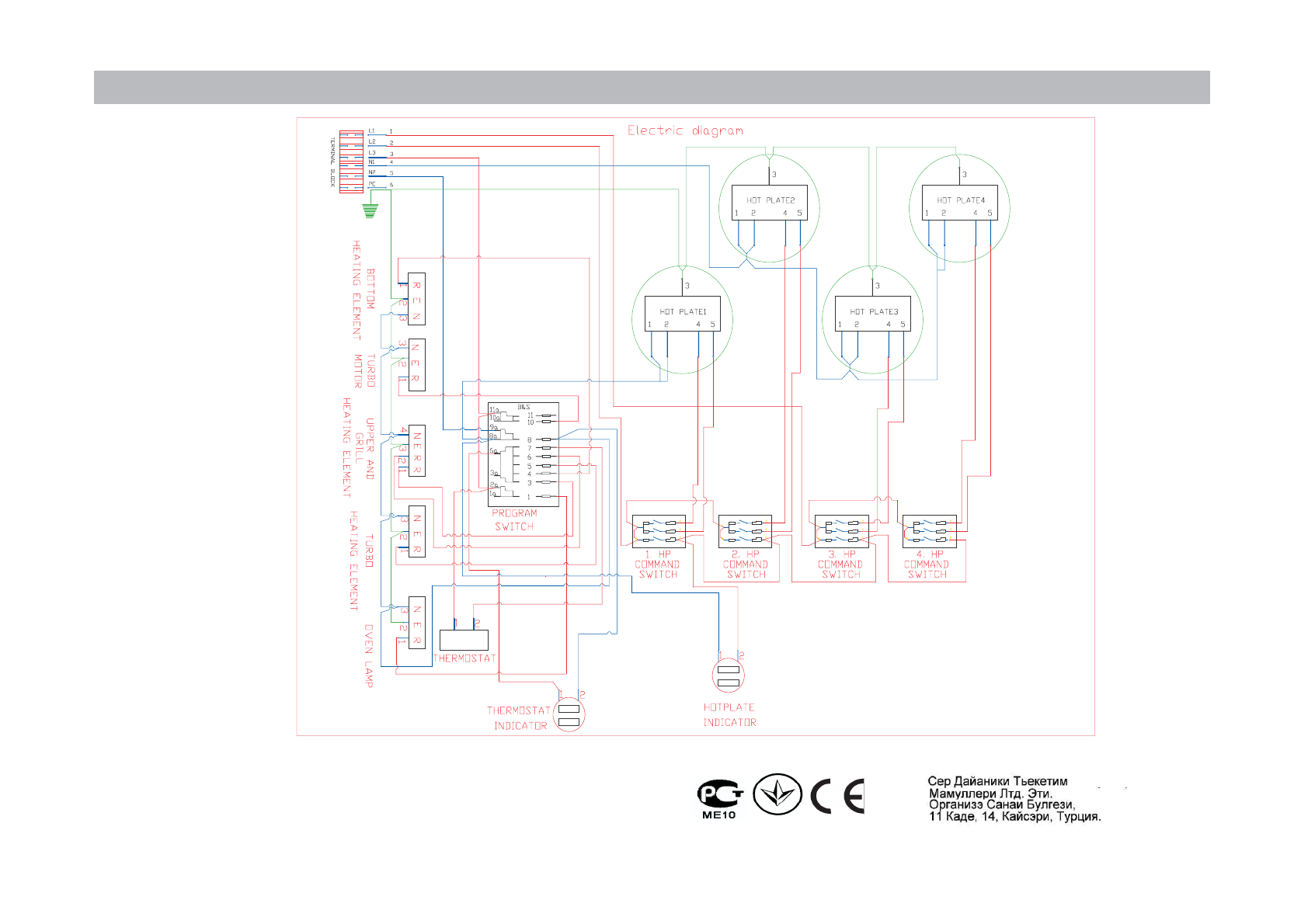Screen dimensions: 1308x924
Task: Click the HOT PLATE1 box
Action: pyautogui.click(x=682, y=314)
